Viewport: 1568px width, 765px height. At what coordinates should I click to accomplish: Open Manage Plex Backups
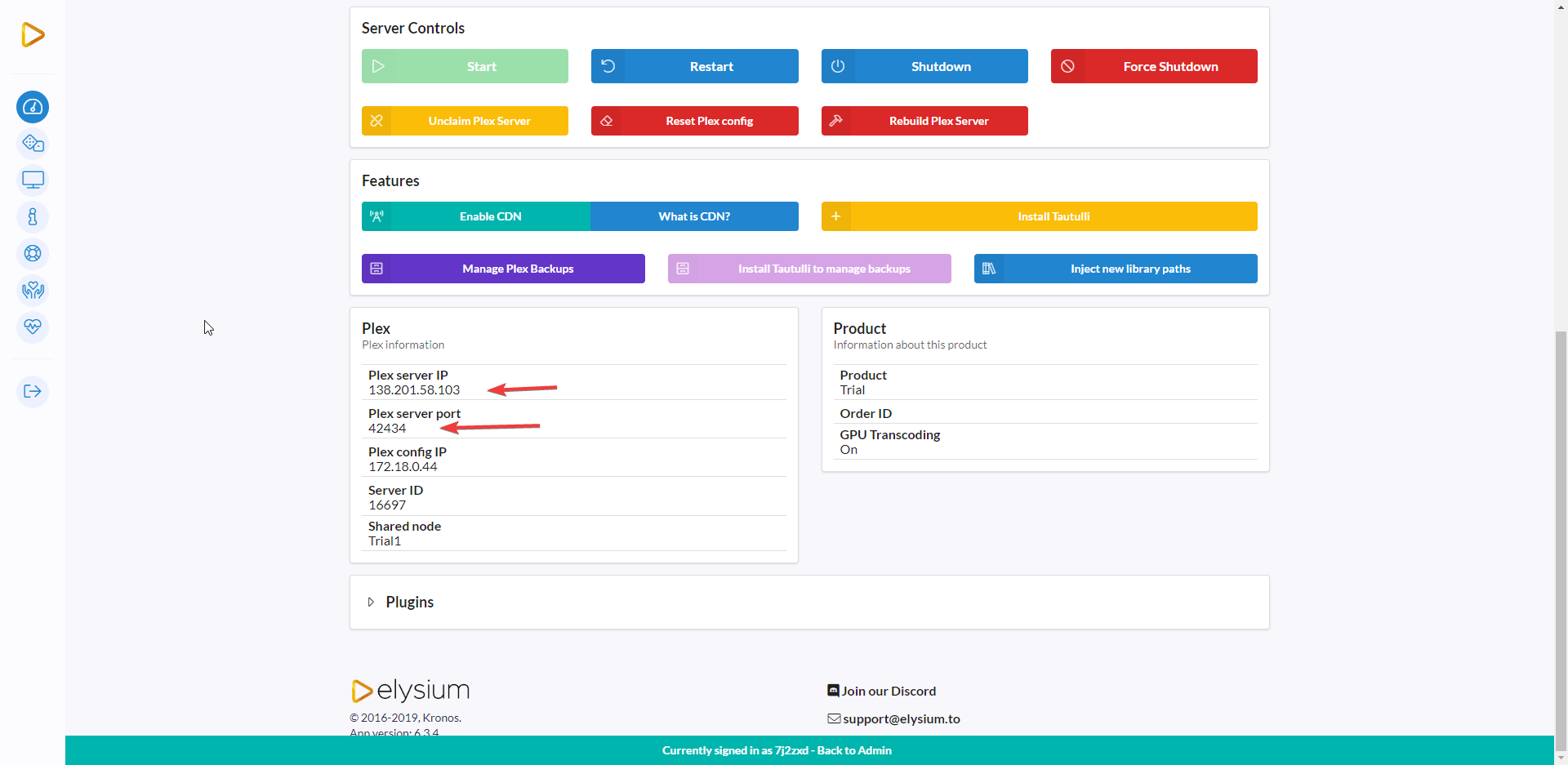tap(503, 269)
